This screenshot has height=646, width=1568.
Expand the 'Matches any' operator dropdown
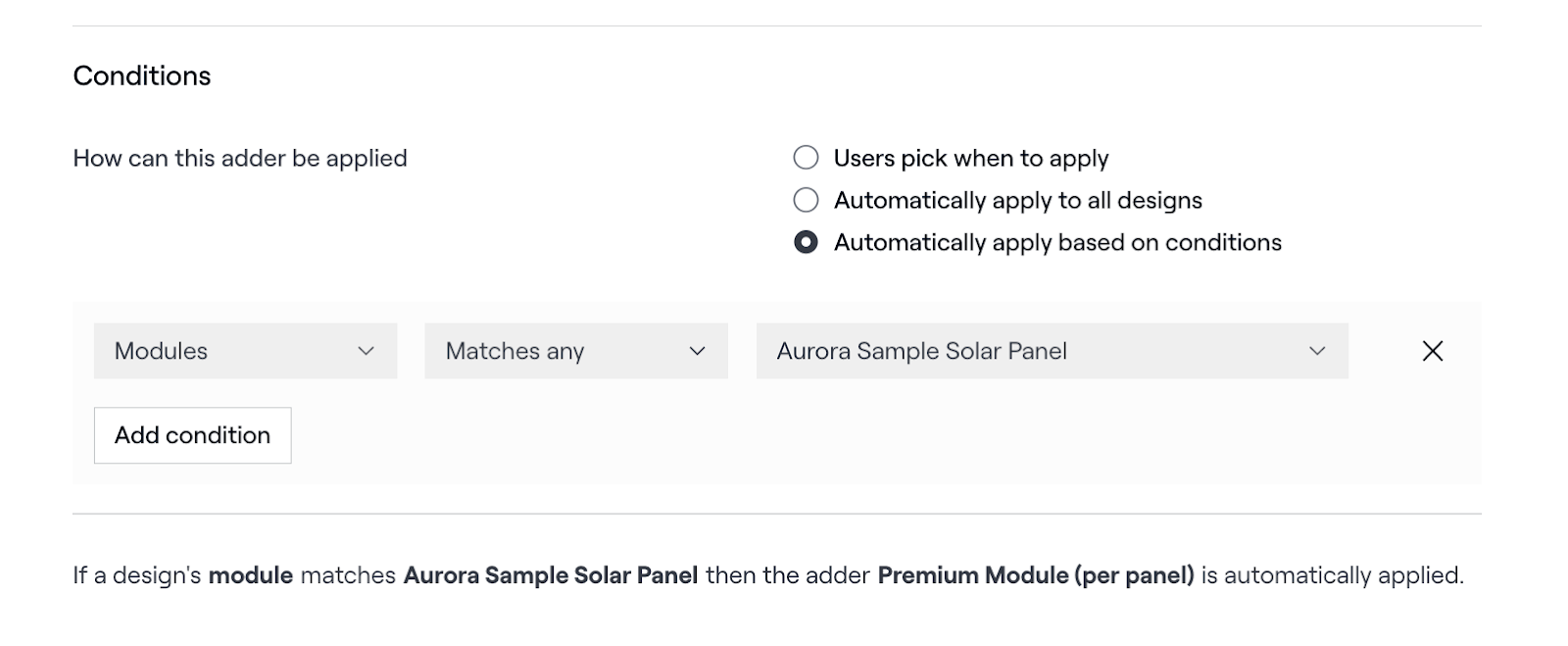(575, 351)
